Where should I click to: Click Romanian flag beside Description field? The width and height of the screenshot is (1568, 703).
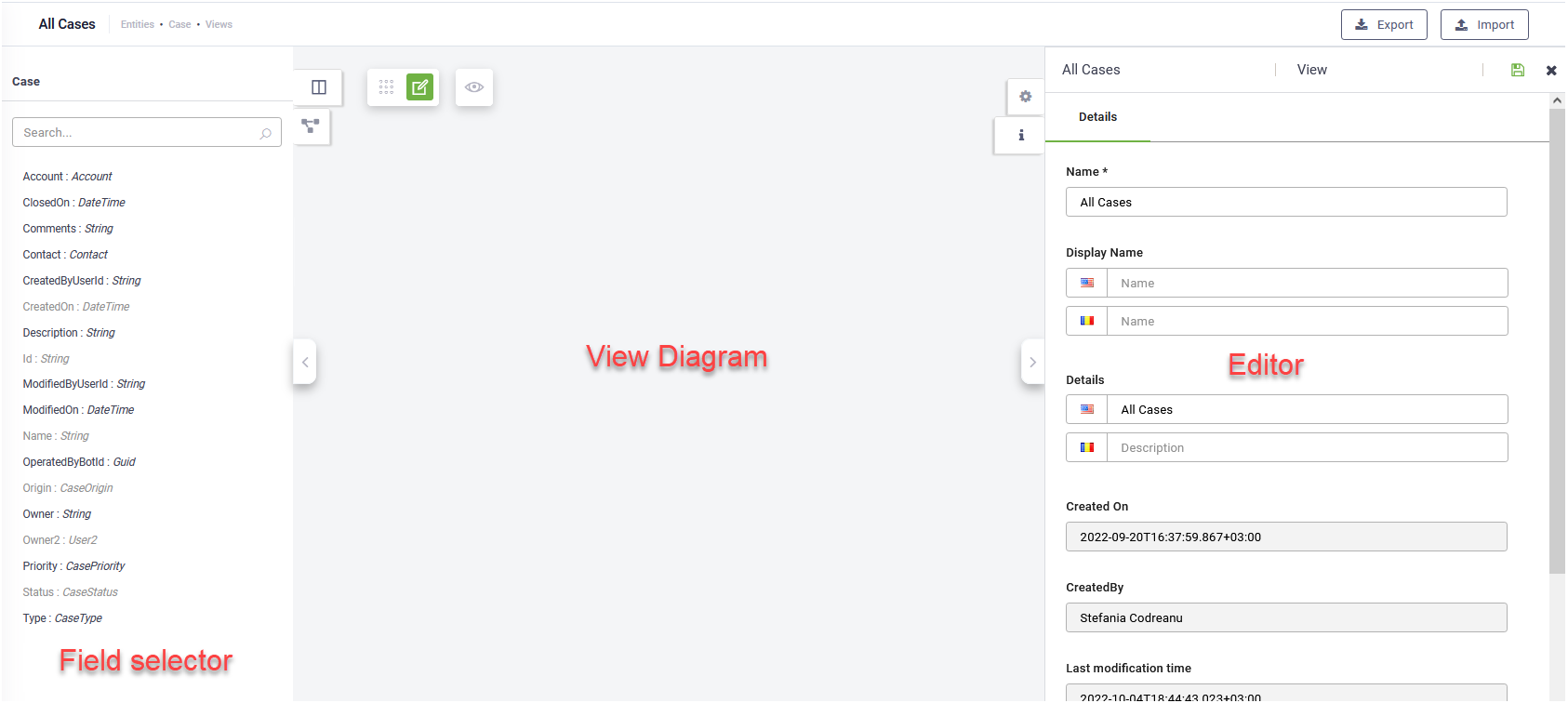[x=1087, y=447]
